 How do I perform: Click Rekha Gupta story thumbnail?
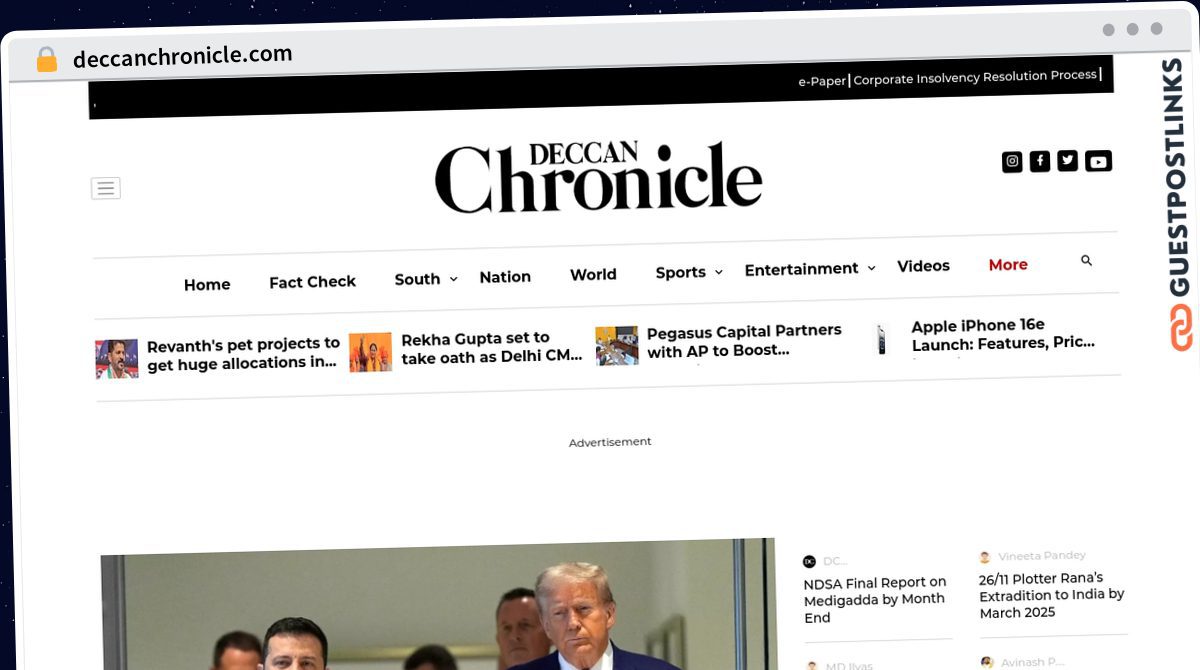[370, 352]
